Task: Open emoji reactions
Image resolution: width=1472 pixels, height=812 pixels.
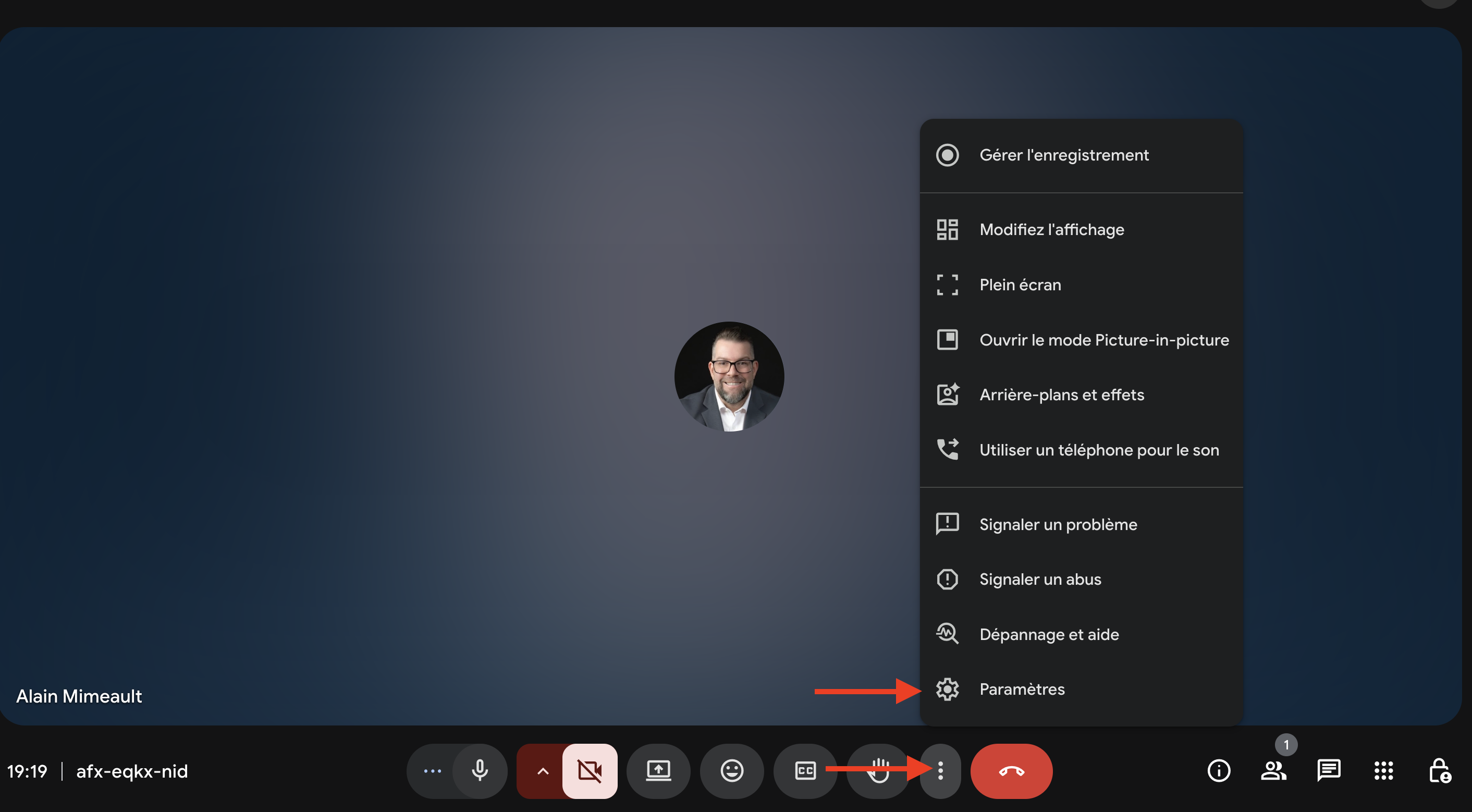Action: pos(731,771)
